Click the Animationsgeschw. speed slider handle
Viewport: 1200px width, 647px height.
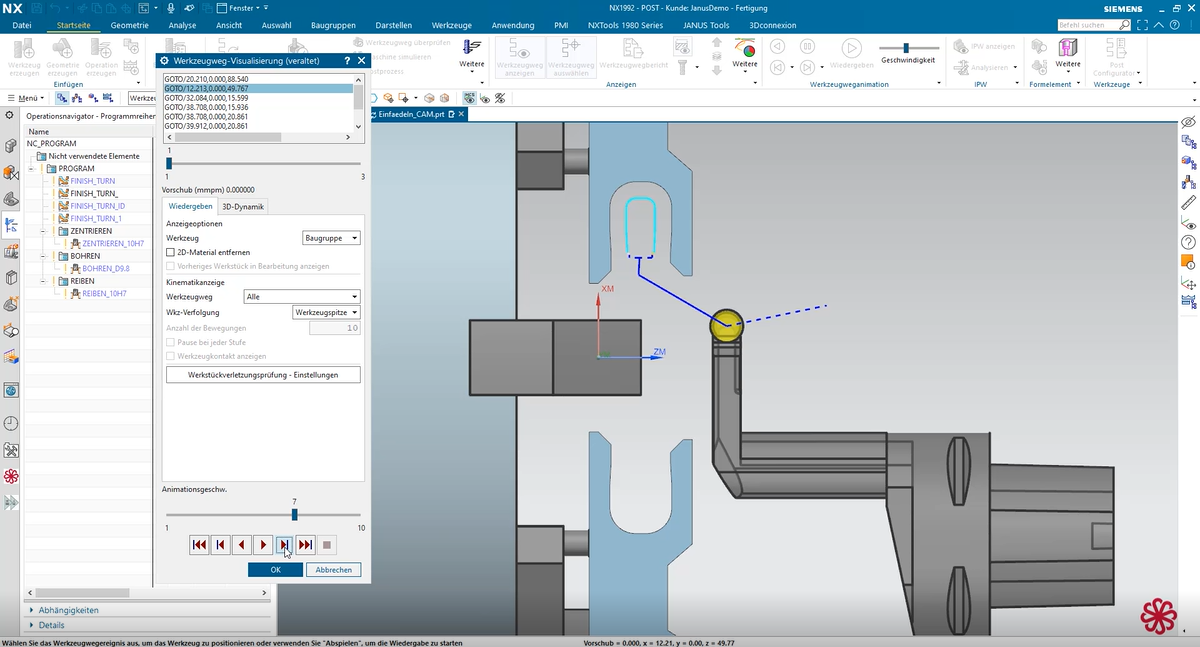294,514
